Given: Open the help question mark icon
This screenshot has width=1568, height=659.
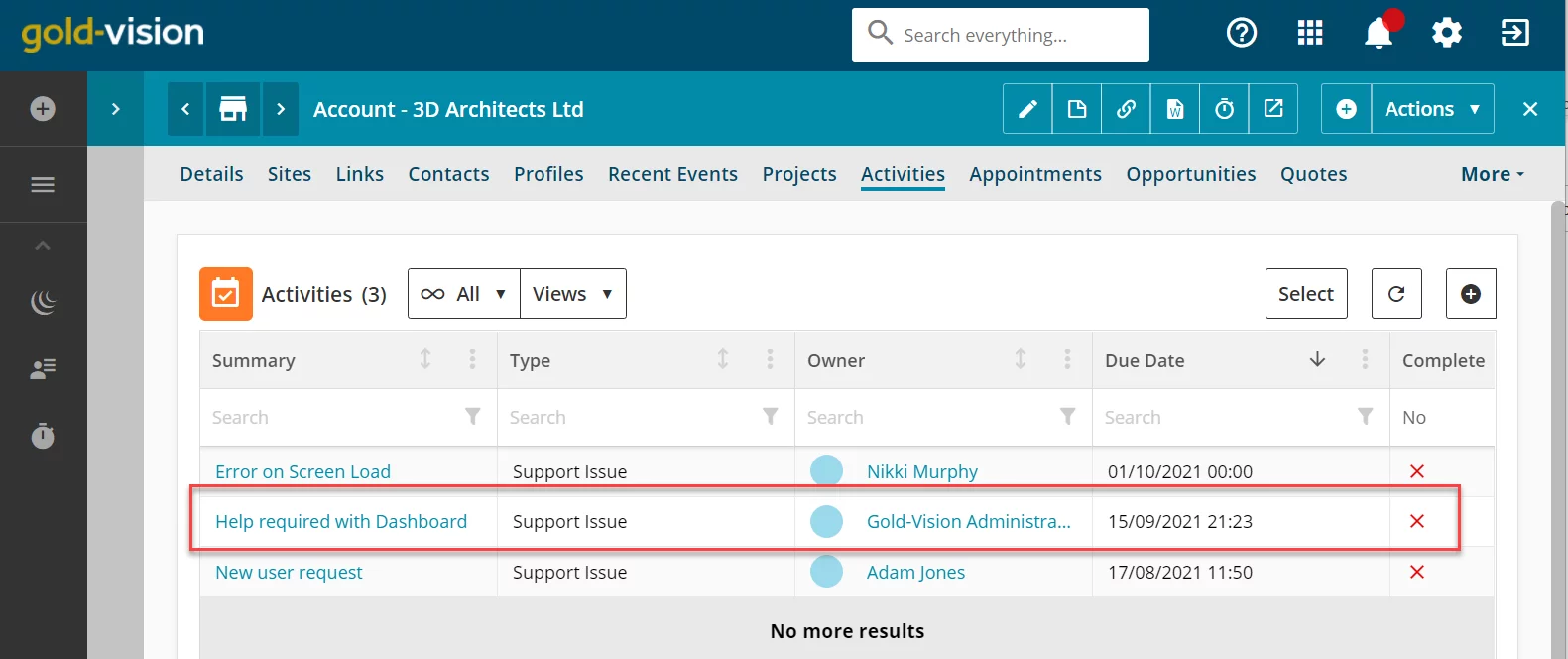Looking at the screenshot, I should [1242, 33].
